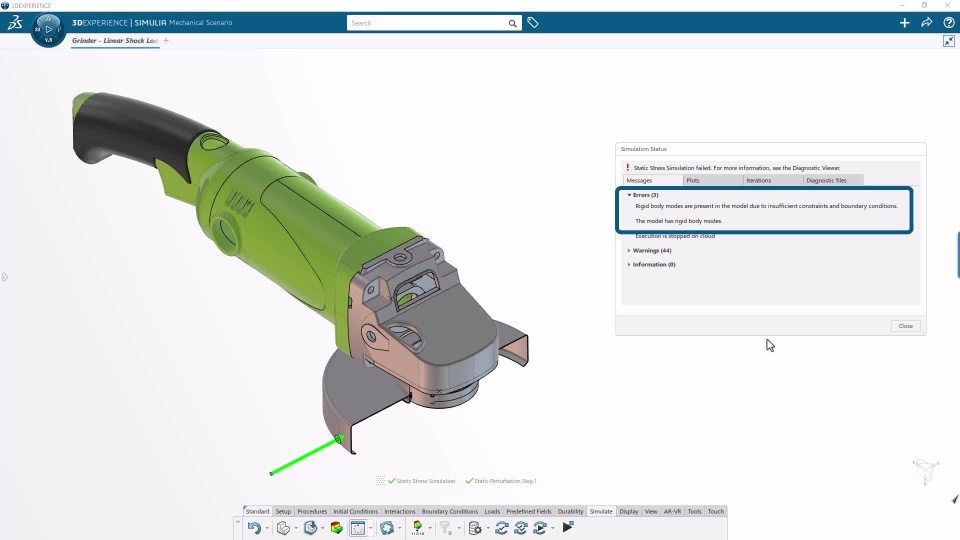Open the help question mark icon
Viewport: 960px width, 540px height.
click(948, 23)
